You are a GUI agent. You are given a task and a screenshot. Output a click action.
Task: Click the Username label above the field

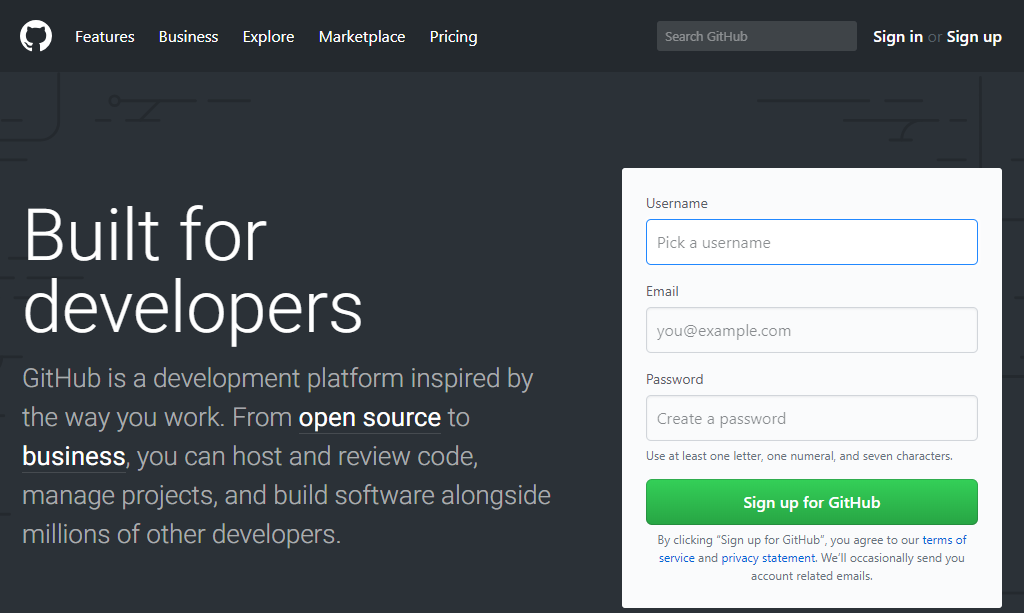676,203
